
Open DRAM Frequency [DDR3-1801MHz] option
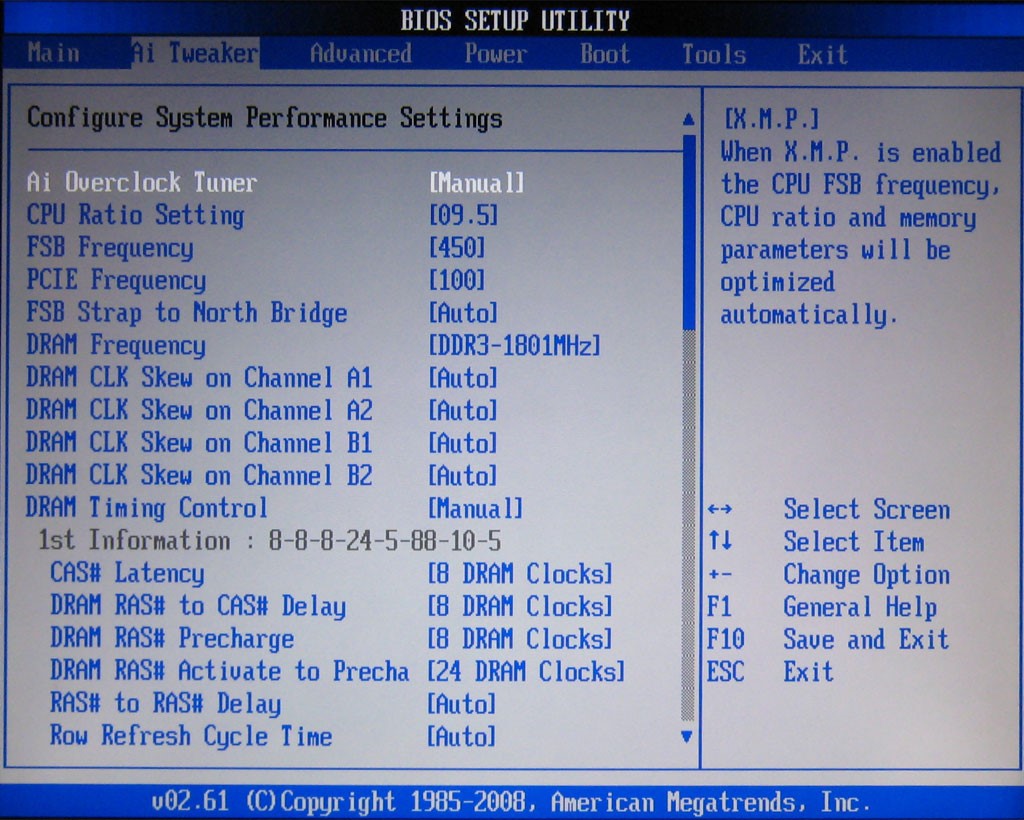click(x=514, y=345)
